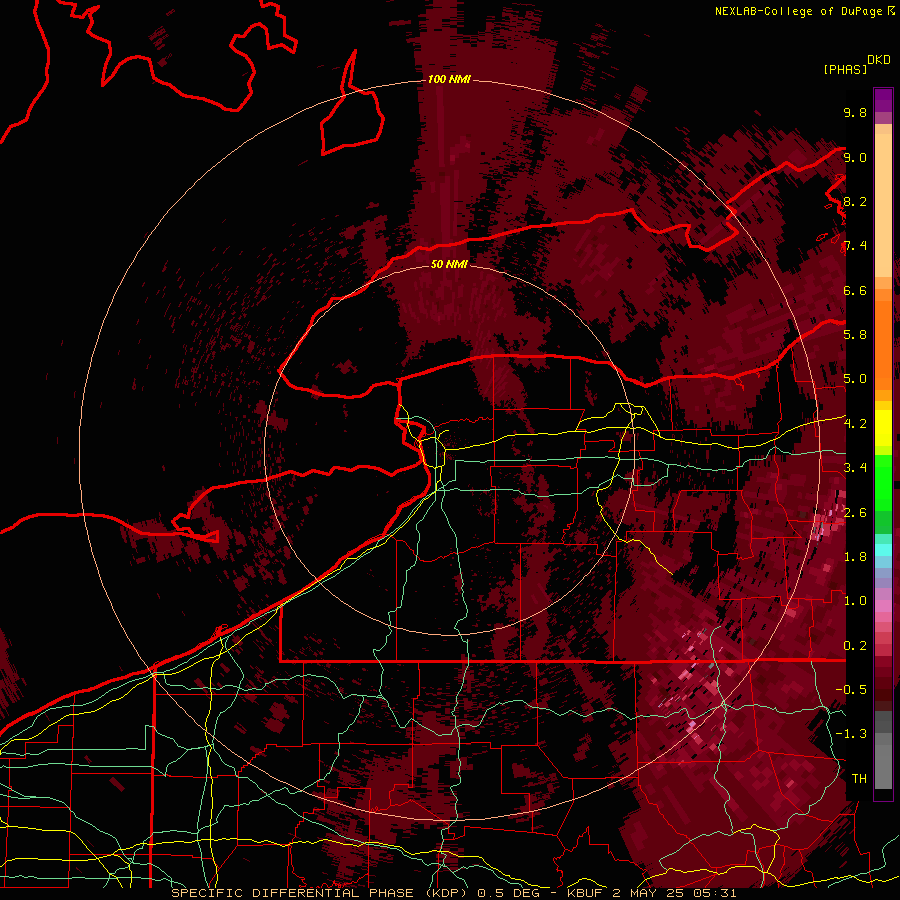Screen dimensions: 900x900
Task: Pick the cyan band of the color scale
Action: coord(883,549)
